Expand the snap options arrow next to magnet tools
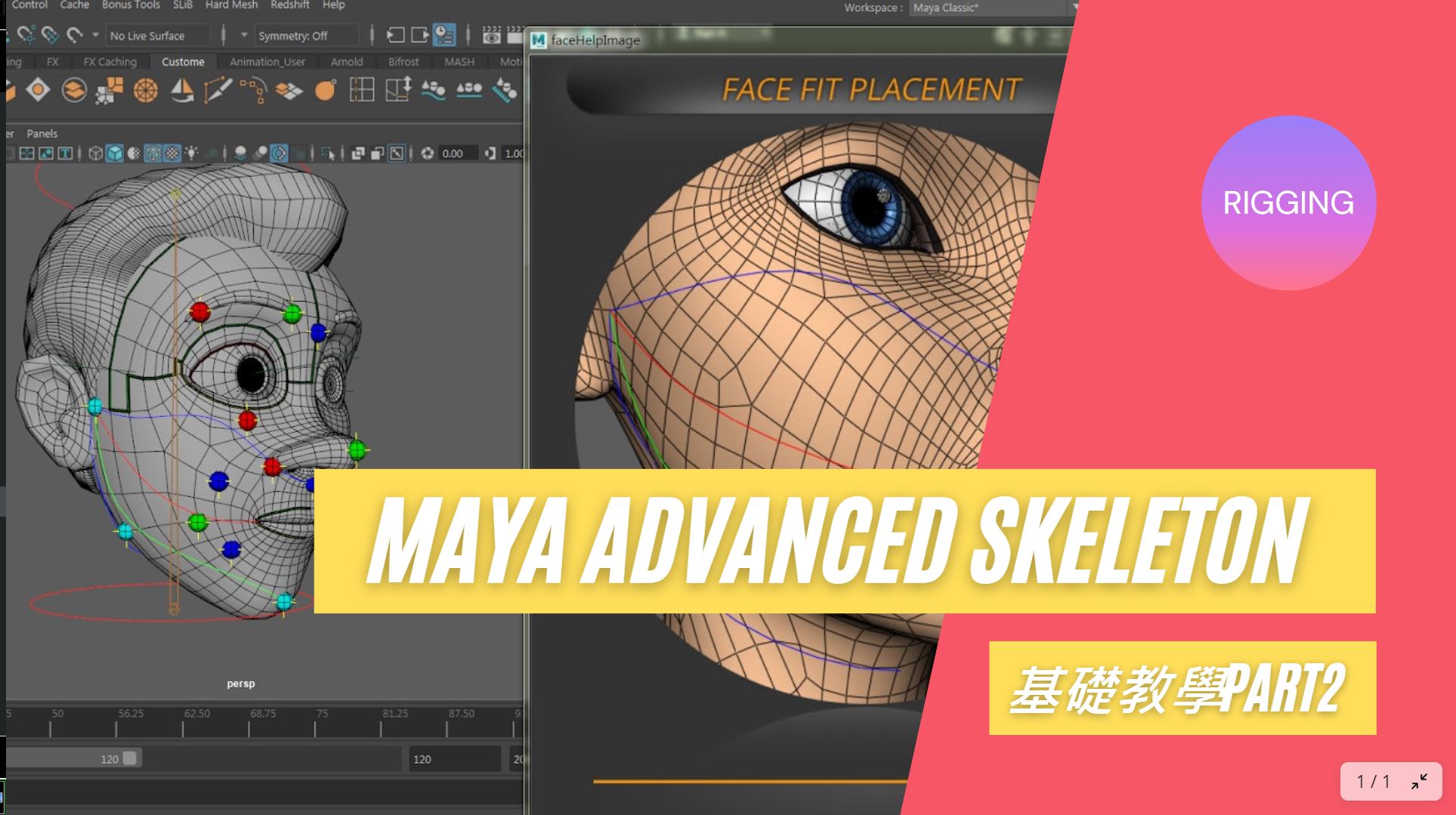The height and width of the screenshot is (815, 1456). (94, 35)
